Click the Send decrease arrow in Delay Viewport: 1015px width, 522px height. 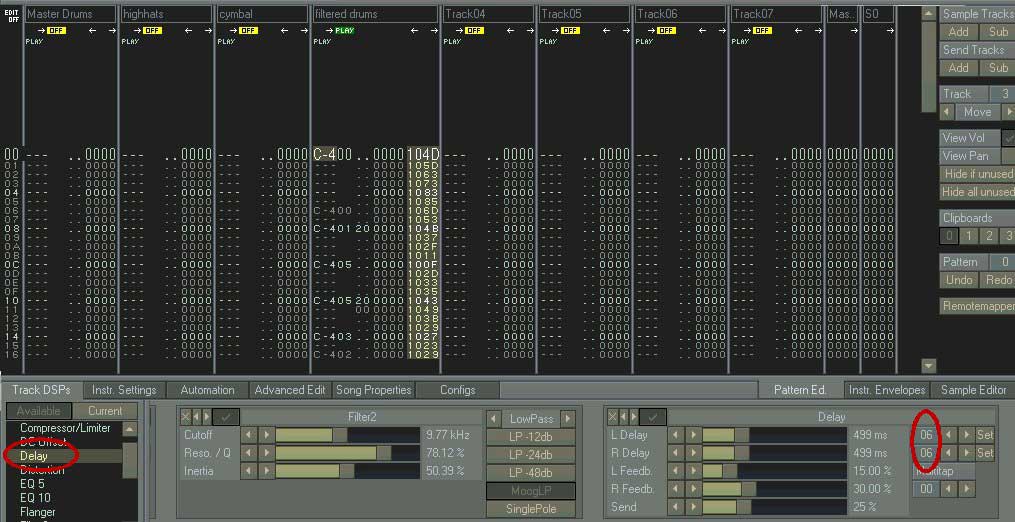(676, 507)
